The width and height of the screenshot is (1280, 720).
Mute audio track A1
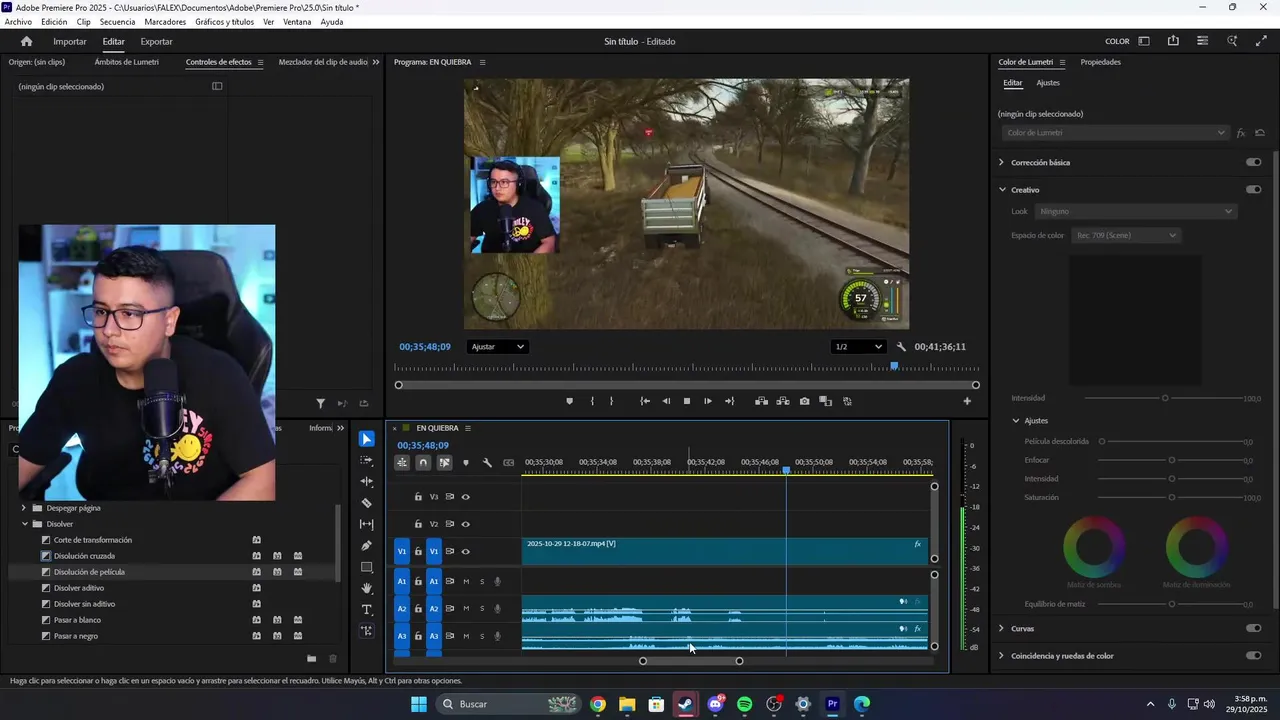click(x=466, y=581)
